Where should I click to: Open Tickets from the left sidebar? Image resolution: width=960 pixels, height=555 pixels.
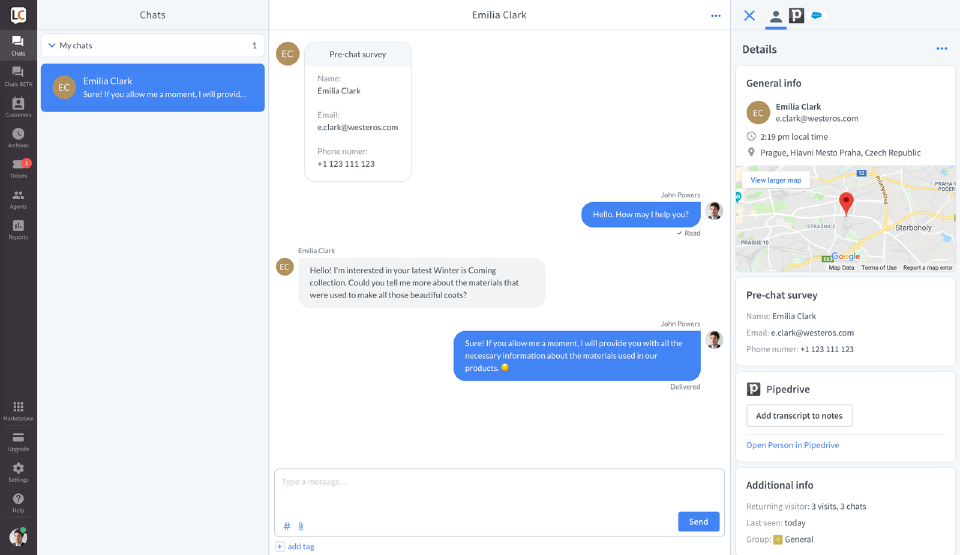(x=18, y=166)
